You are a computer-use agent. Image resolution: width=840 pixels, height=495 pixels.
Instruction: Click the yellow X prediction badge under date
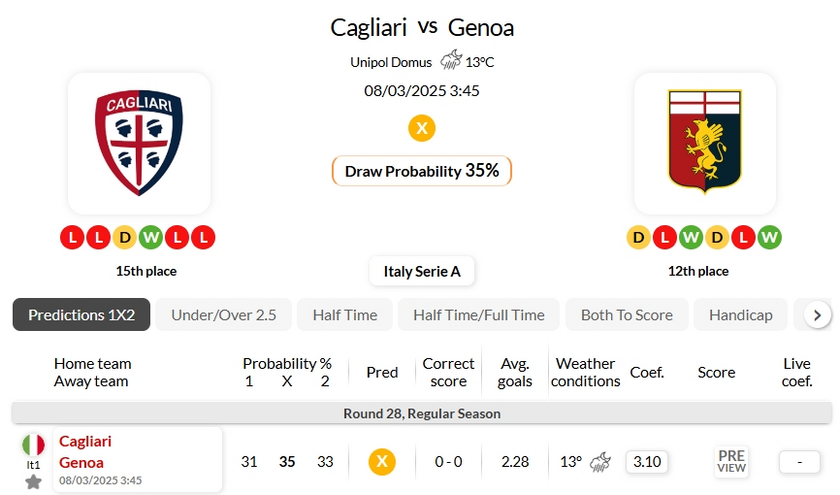click(x=422, y=128)
